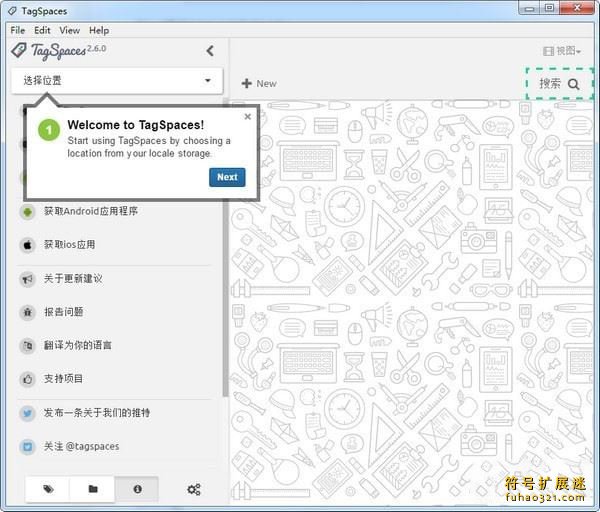Close the Welcome to TagSpaces popup
Image resolution: width=600 pixels, height=512 pixels.
point(248,117)
